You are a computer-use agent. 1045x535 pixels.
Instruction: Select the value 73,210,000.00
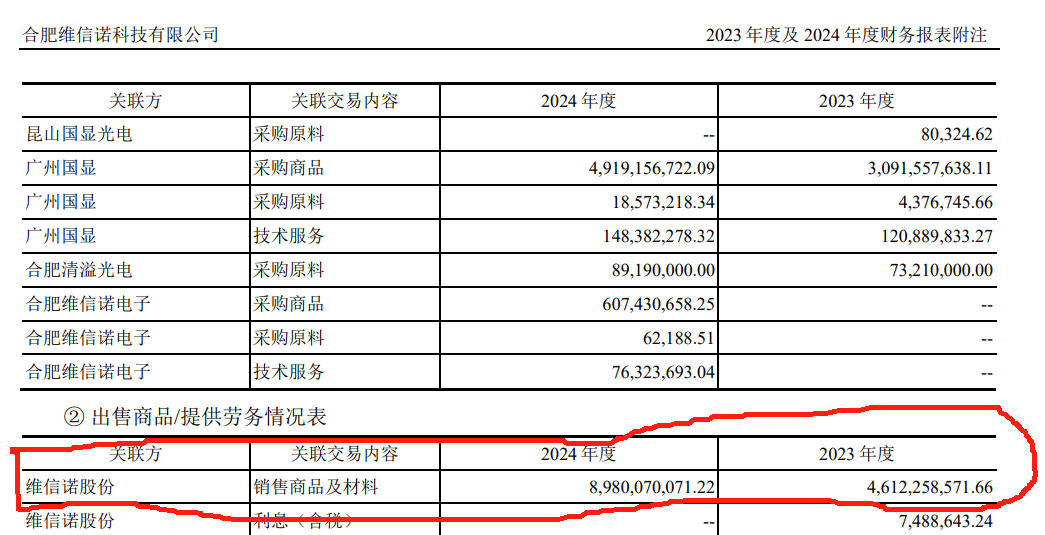click(942, 270)
